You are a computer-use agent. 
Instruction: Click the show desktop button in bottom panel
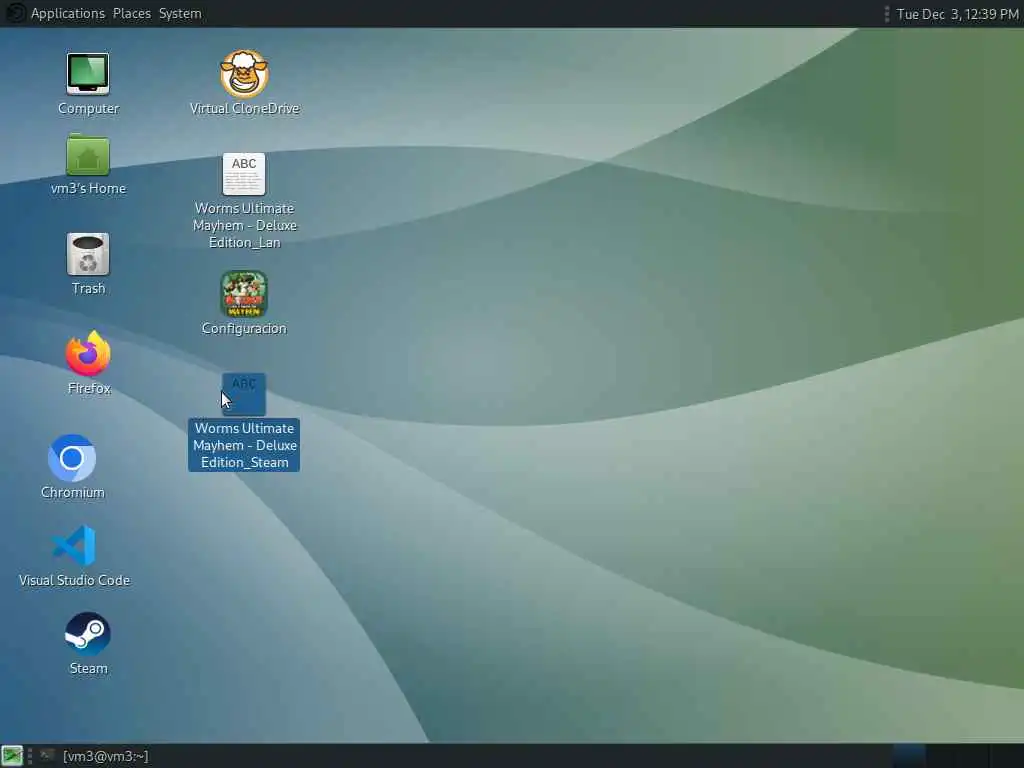pos(12,756)
